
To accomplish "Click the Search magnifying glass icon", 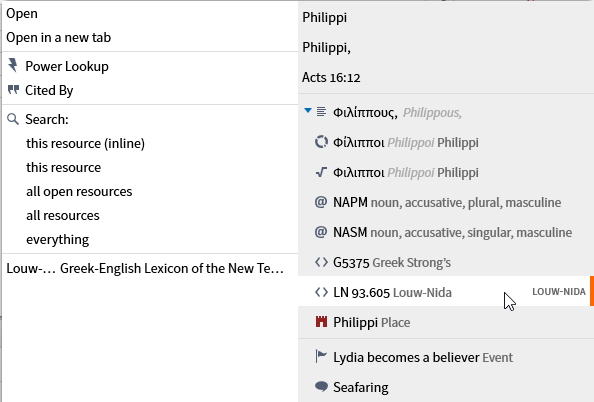I will (13, 119).
